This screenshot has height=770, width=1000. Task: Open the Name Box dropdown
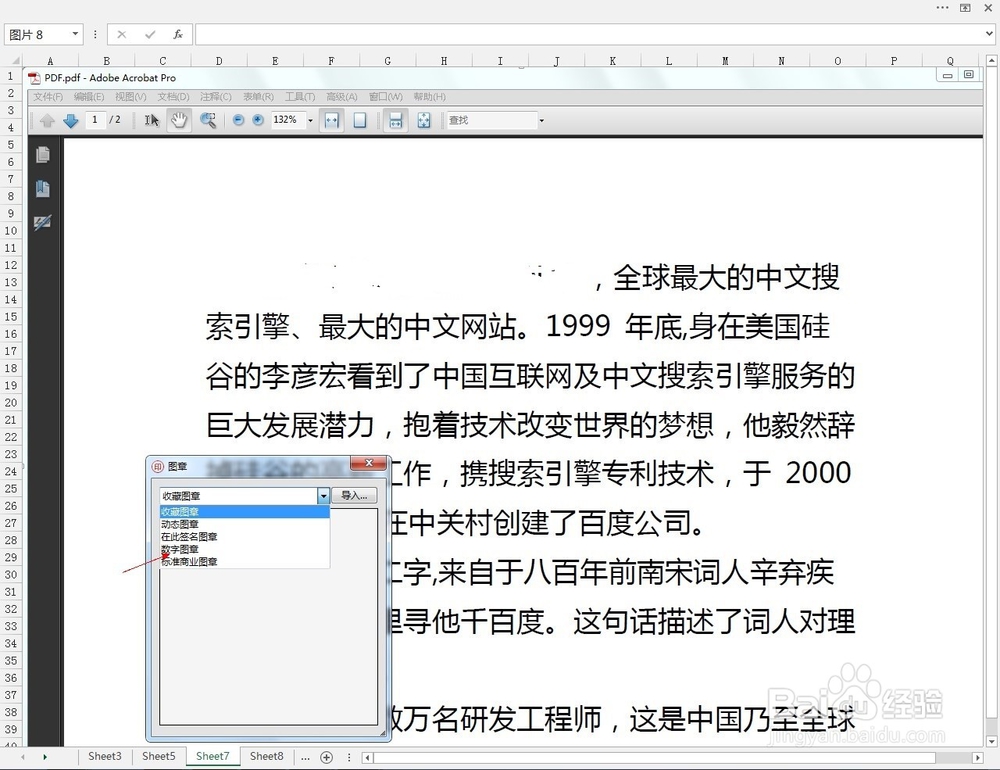coord(75,34)
